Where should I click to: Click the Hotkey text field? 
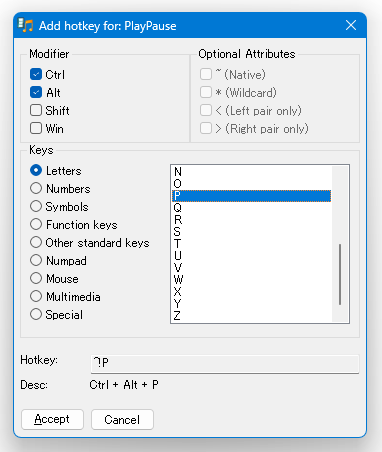coord(225,364)
